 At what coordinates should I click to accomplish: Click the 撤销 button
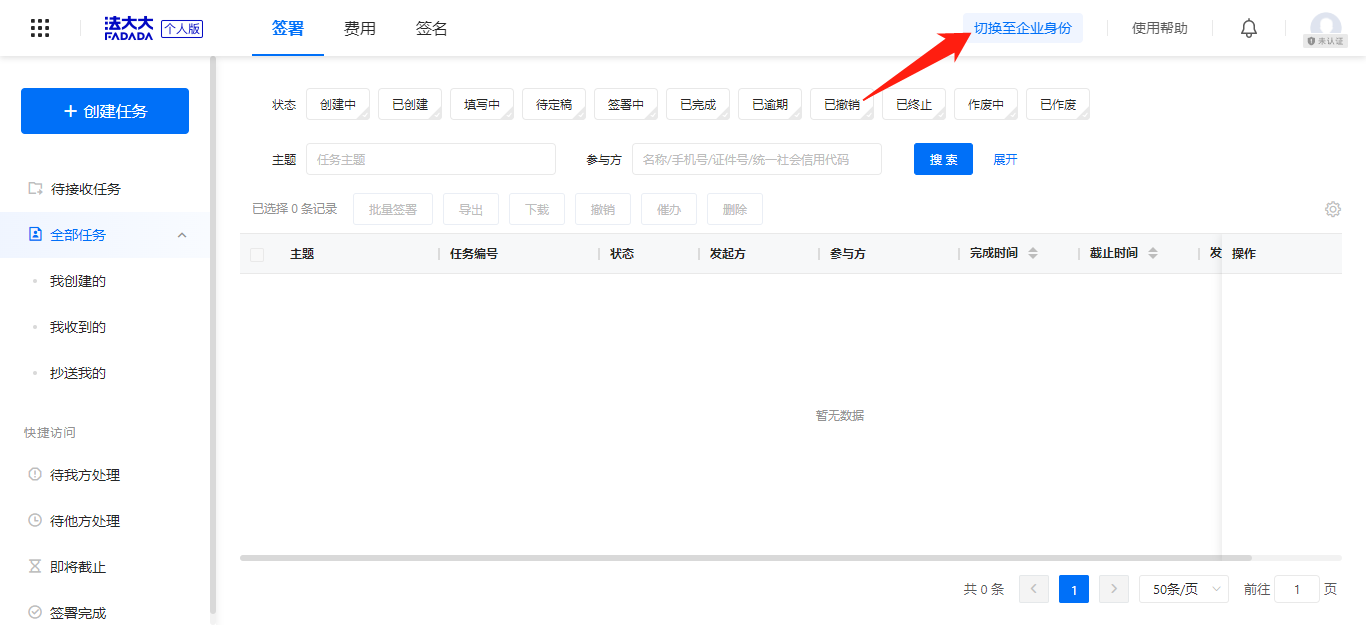[603, 209]
